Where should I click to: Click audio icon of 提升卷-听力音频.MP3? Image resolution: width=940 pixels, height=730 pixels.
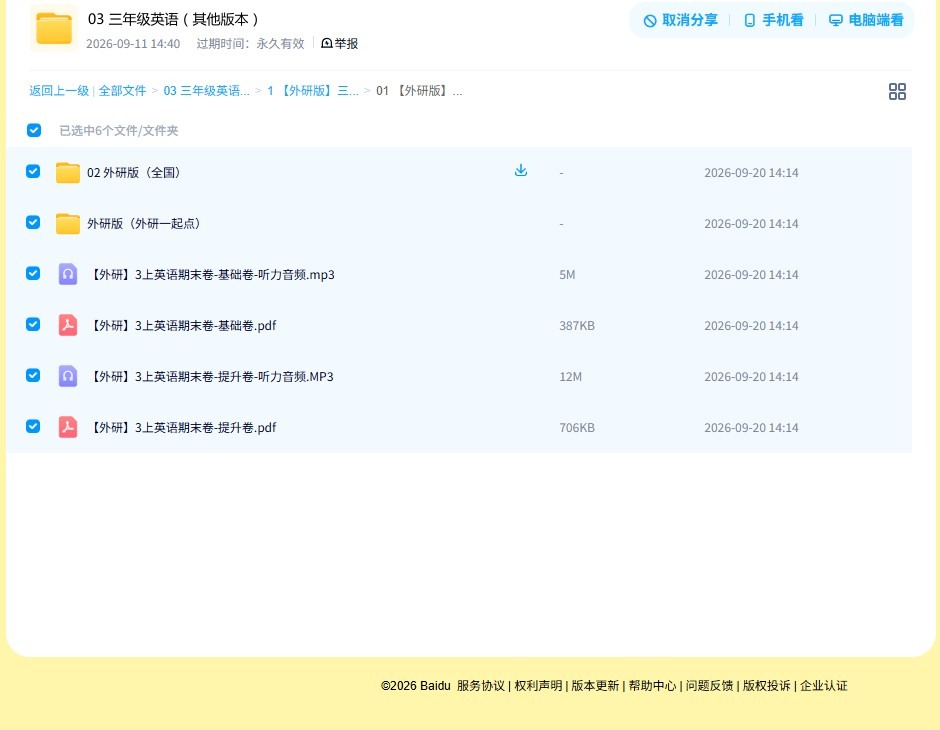(68, 376)
